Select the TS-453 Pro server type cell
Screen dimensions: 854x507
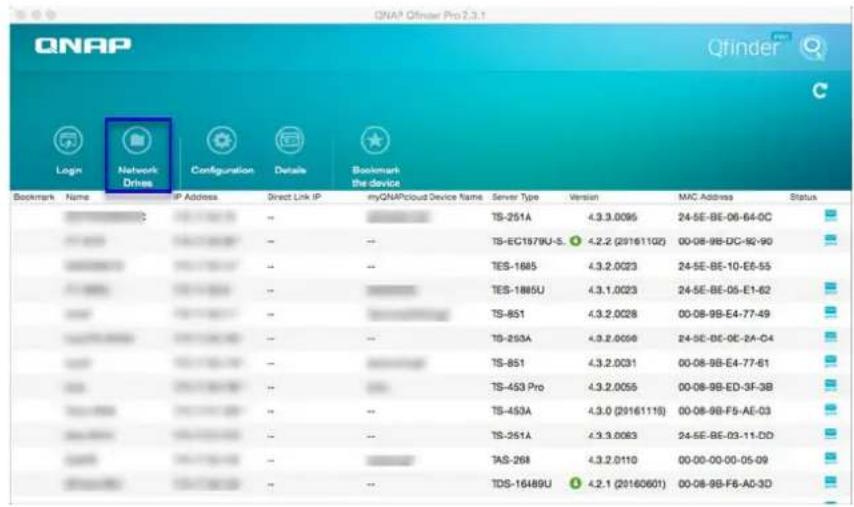click(517, 387)
